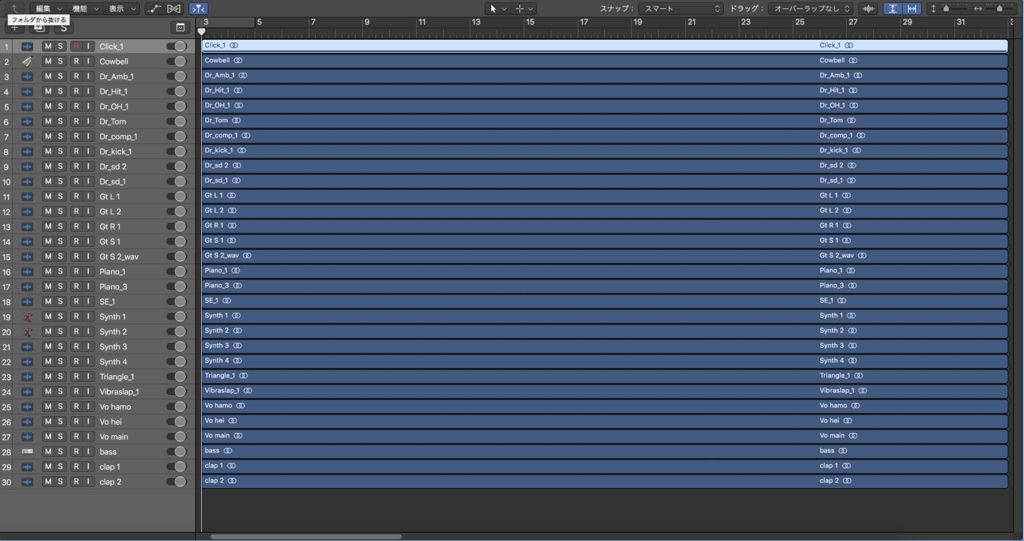Toggle the Flex view icon

[x=174, y=8]
